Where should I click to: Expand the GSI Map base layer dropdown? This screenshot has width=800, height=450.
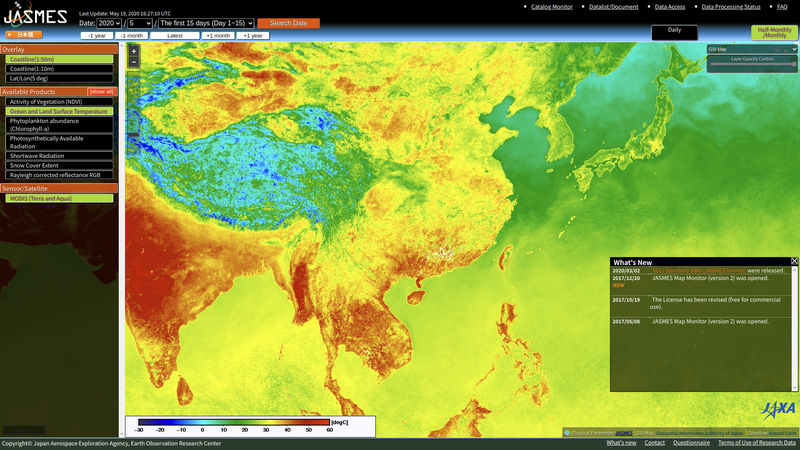pyautogui.click(x=752, y=49)
